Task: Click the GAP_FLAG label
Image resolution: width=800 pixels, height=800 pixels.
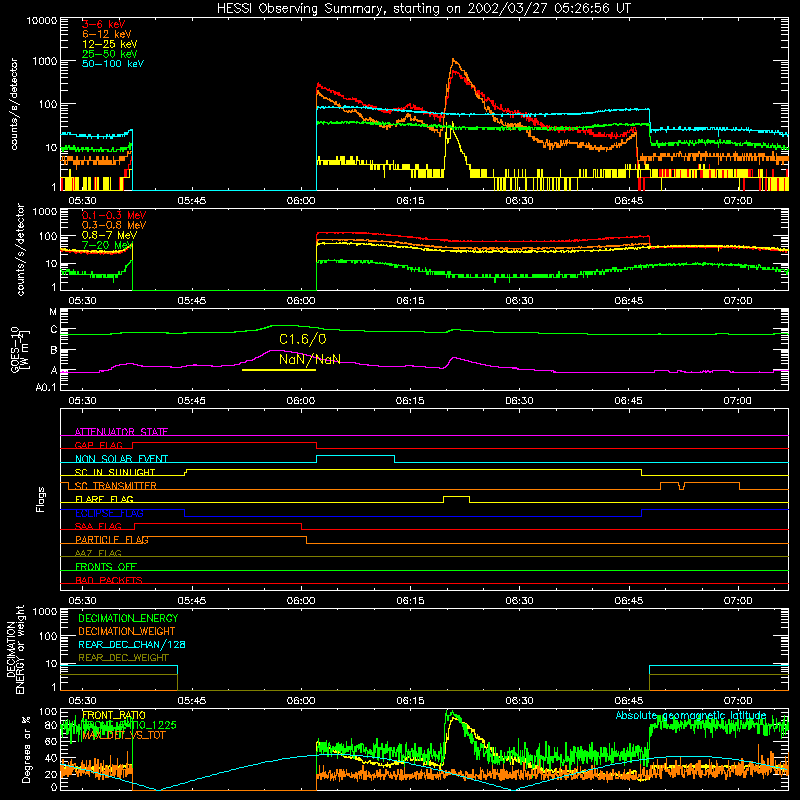Action: coord(98,445)
